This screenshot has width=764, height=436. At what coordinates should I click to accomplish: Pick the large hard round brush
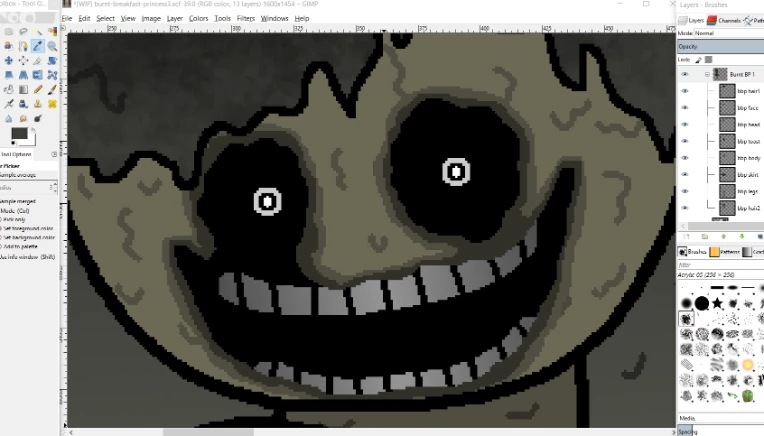[x=702, y=303]
